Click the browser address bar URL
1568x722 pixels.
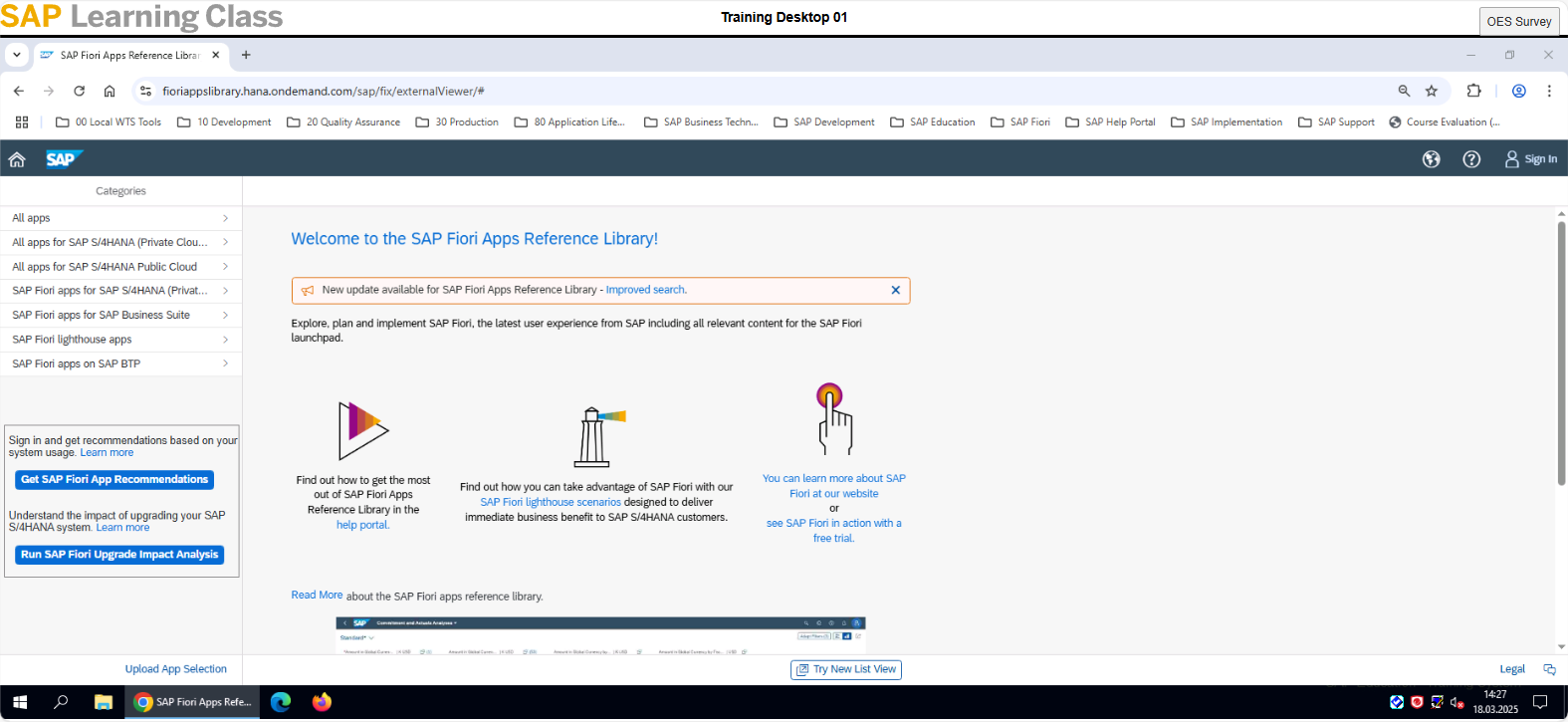point(324,91)
